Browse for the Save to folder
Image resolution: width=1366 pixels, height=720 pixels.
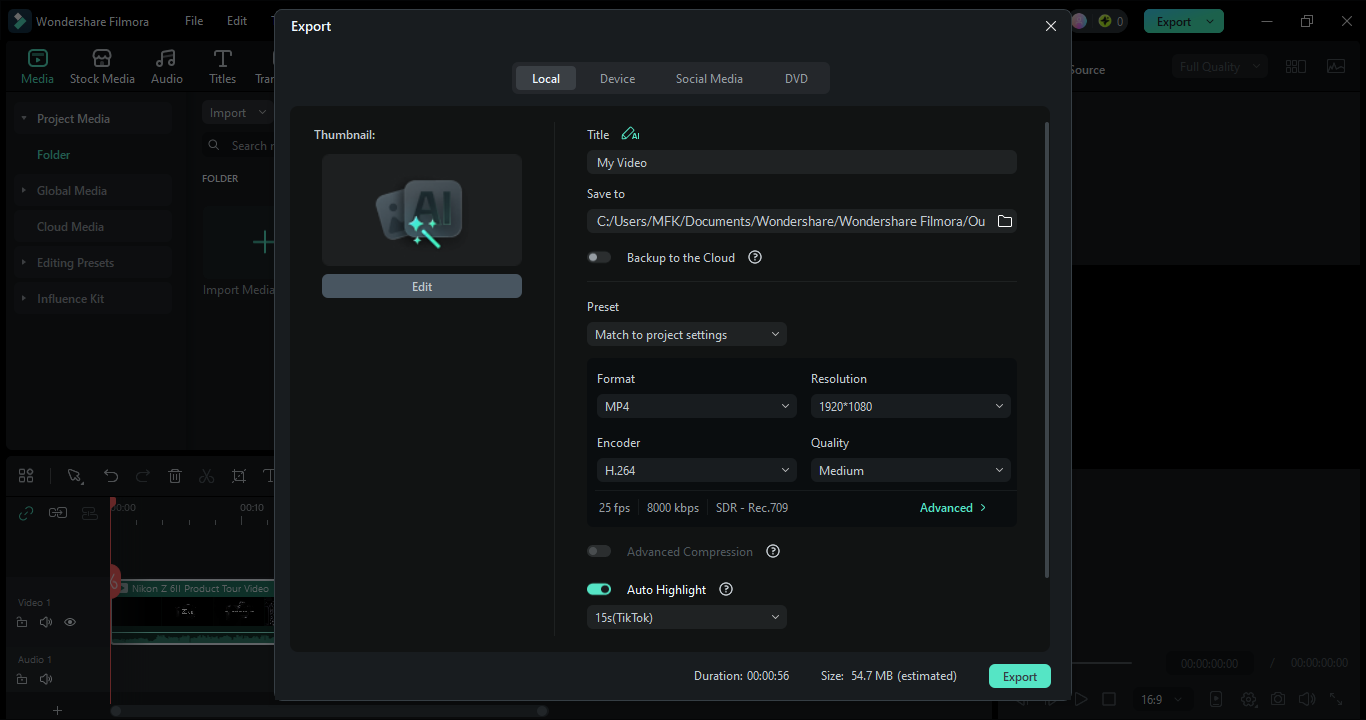point(1005,221)
